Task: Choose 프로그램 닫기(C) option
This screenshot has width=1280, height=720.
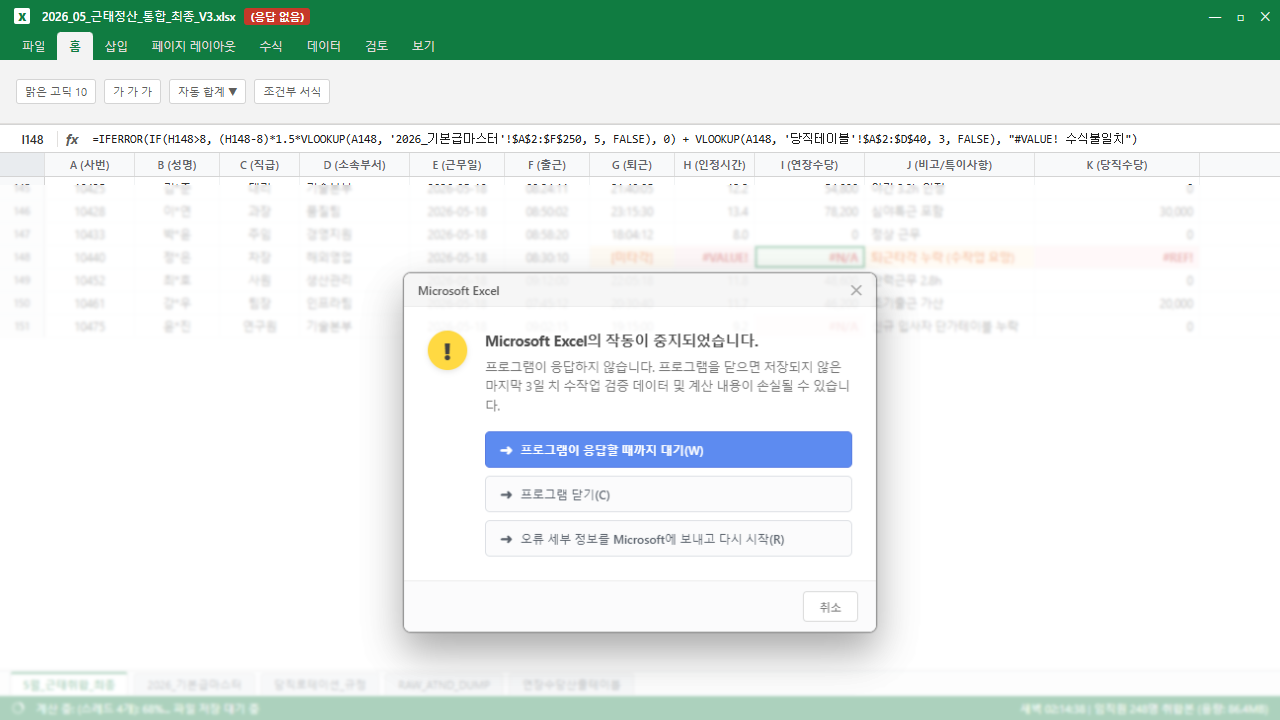Action: (x=668, y=494)
